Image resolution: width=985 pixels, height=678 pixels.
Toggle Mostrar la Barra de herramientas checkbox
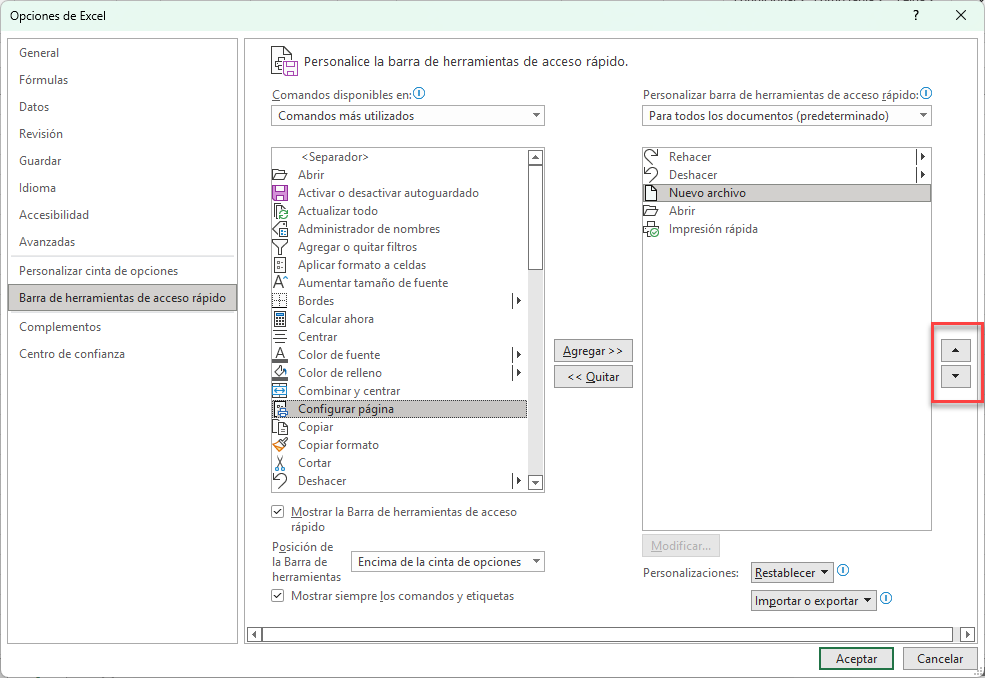click(278, 512)
